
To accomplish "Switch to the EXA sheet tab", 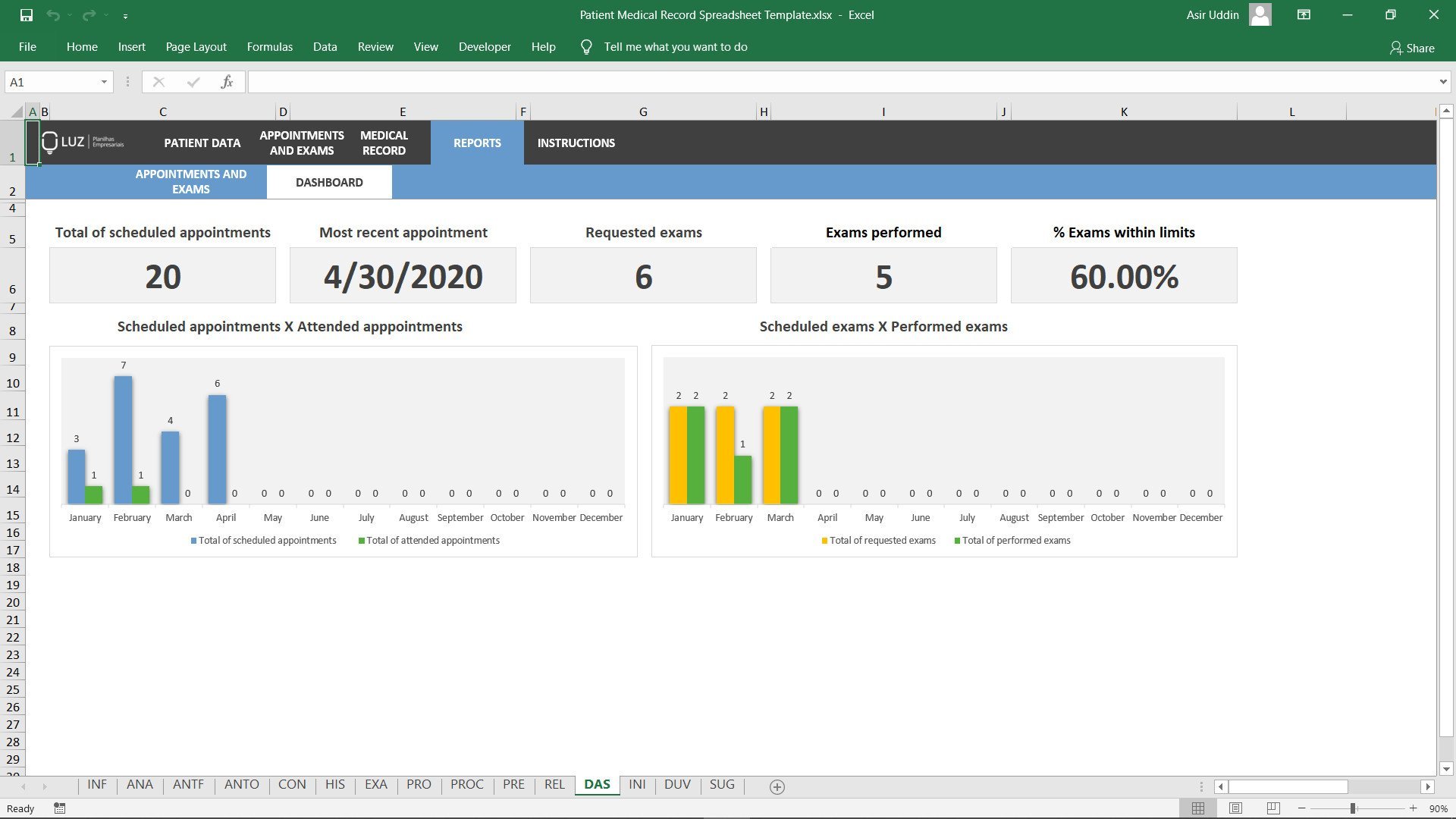I will 375,784.
